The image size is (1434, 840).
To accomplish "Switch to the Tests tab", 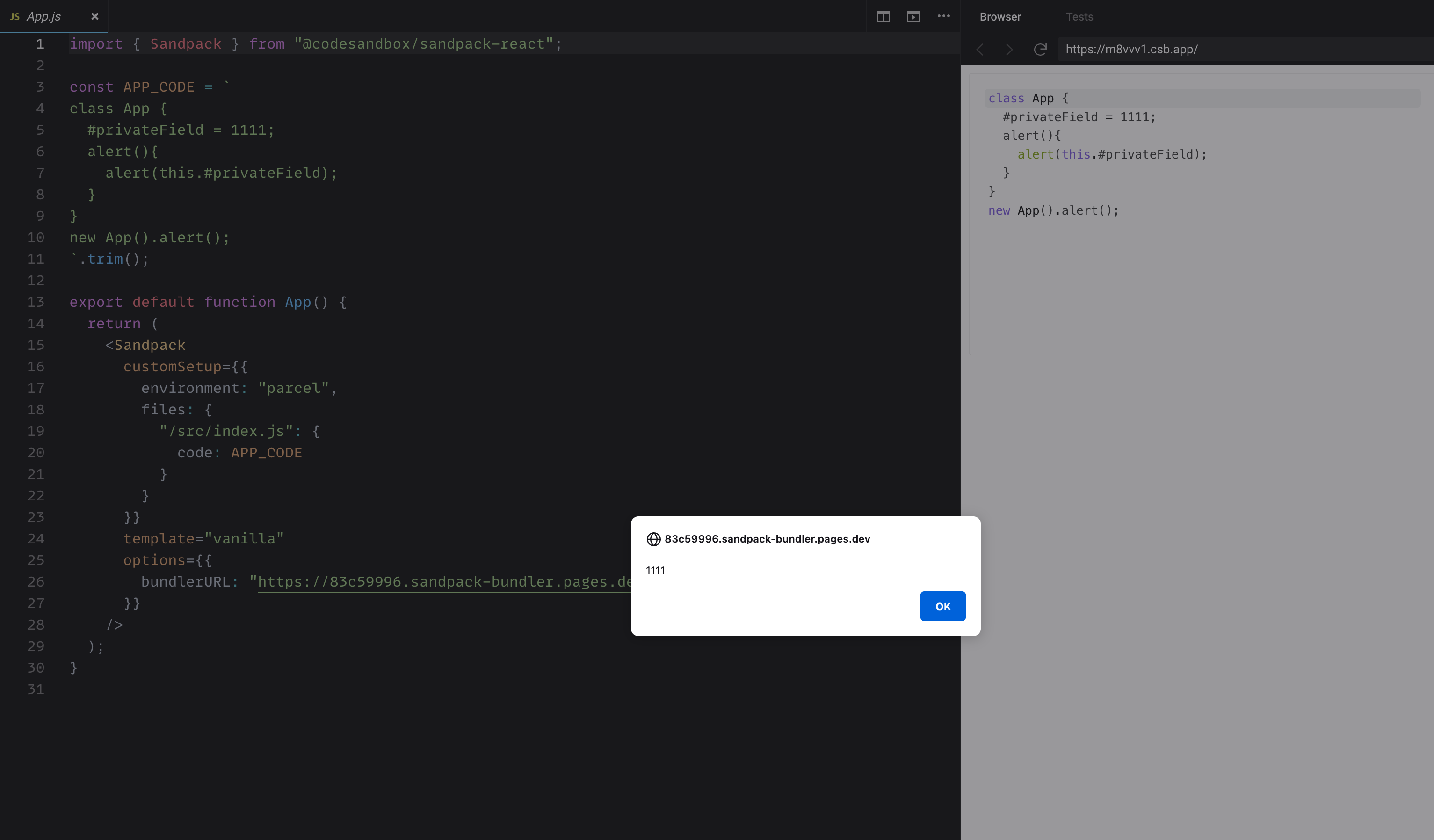I will tap(1079, 16).
